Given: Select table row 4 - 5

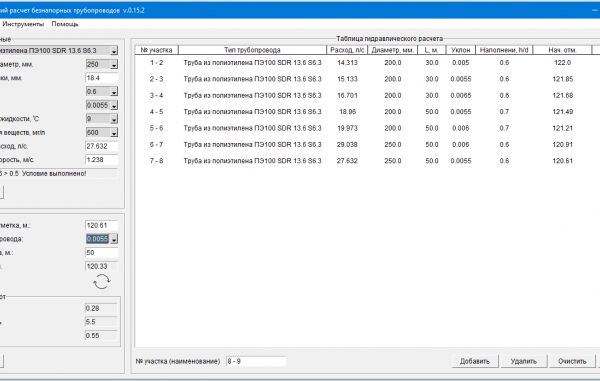Looking at the screenshot, I should [367, 112].
